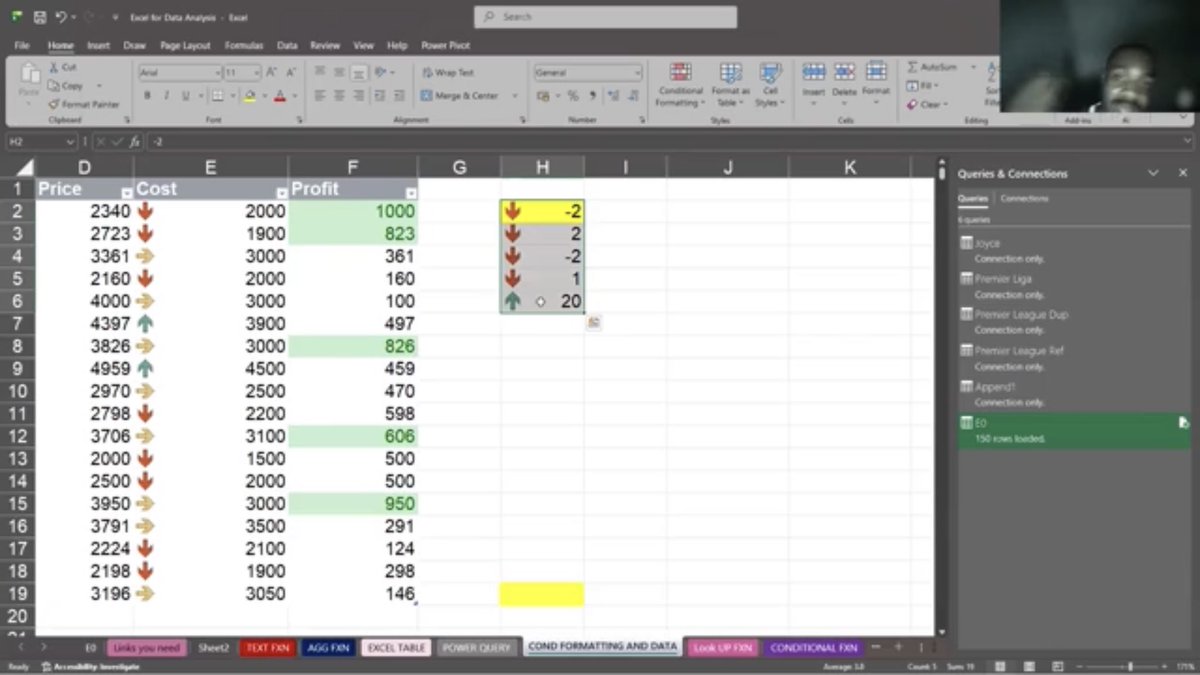Apply Comma Style format

tap(593, 96)
